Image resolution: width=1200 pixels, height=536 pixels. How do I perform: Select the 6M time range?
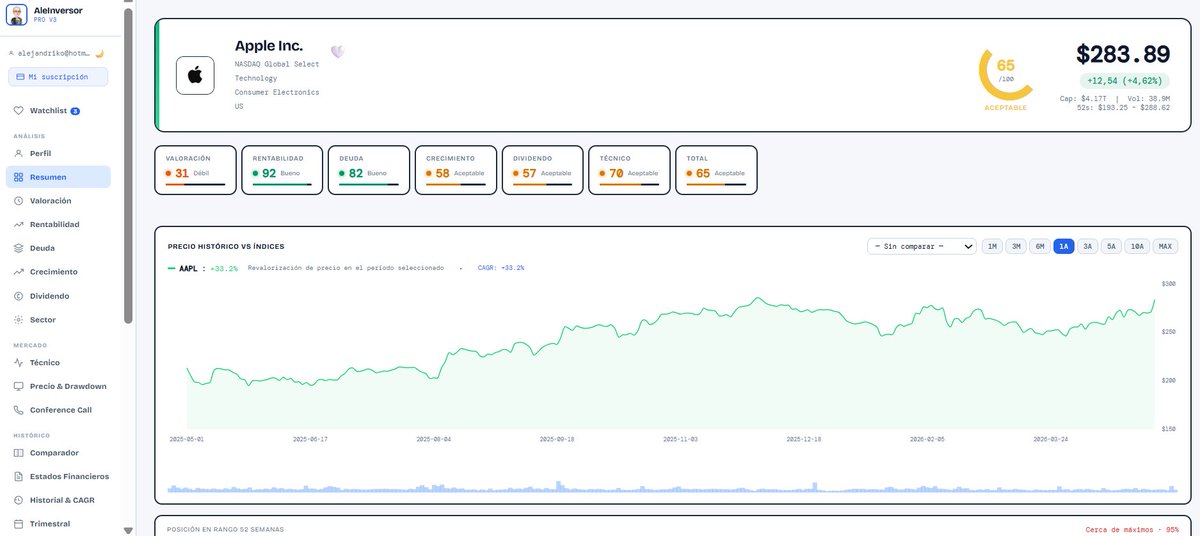click(x=1040, y=246)
